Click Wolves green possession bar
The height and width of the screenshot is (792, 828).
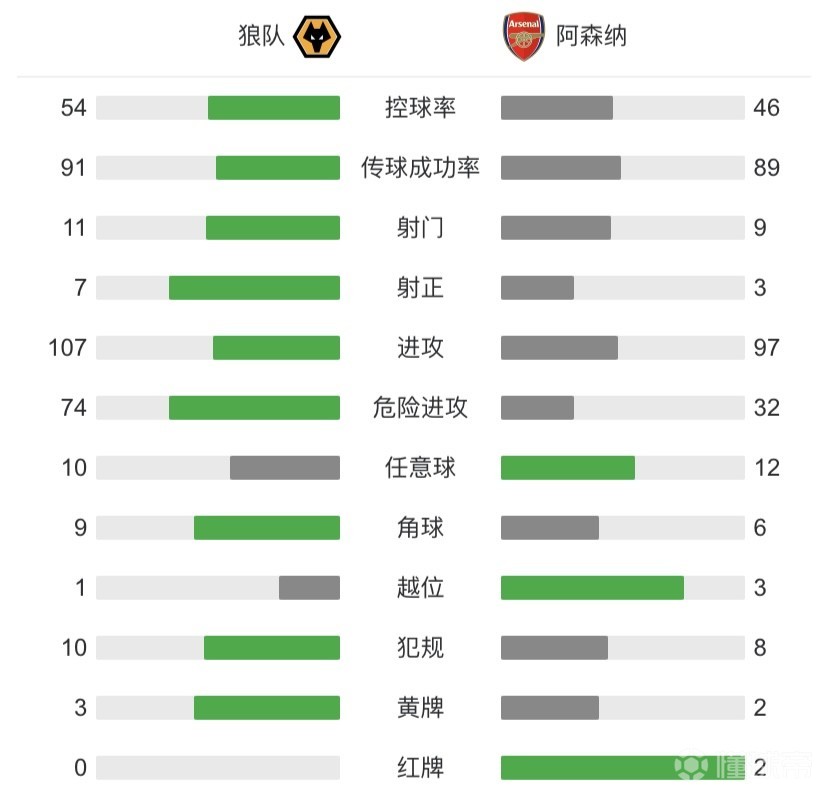point(274,108)
